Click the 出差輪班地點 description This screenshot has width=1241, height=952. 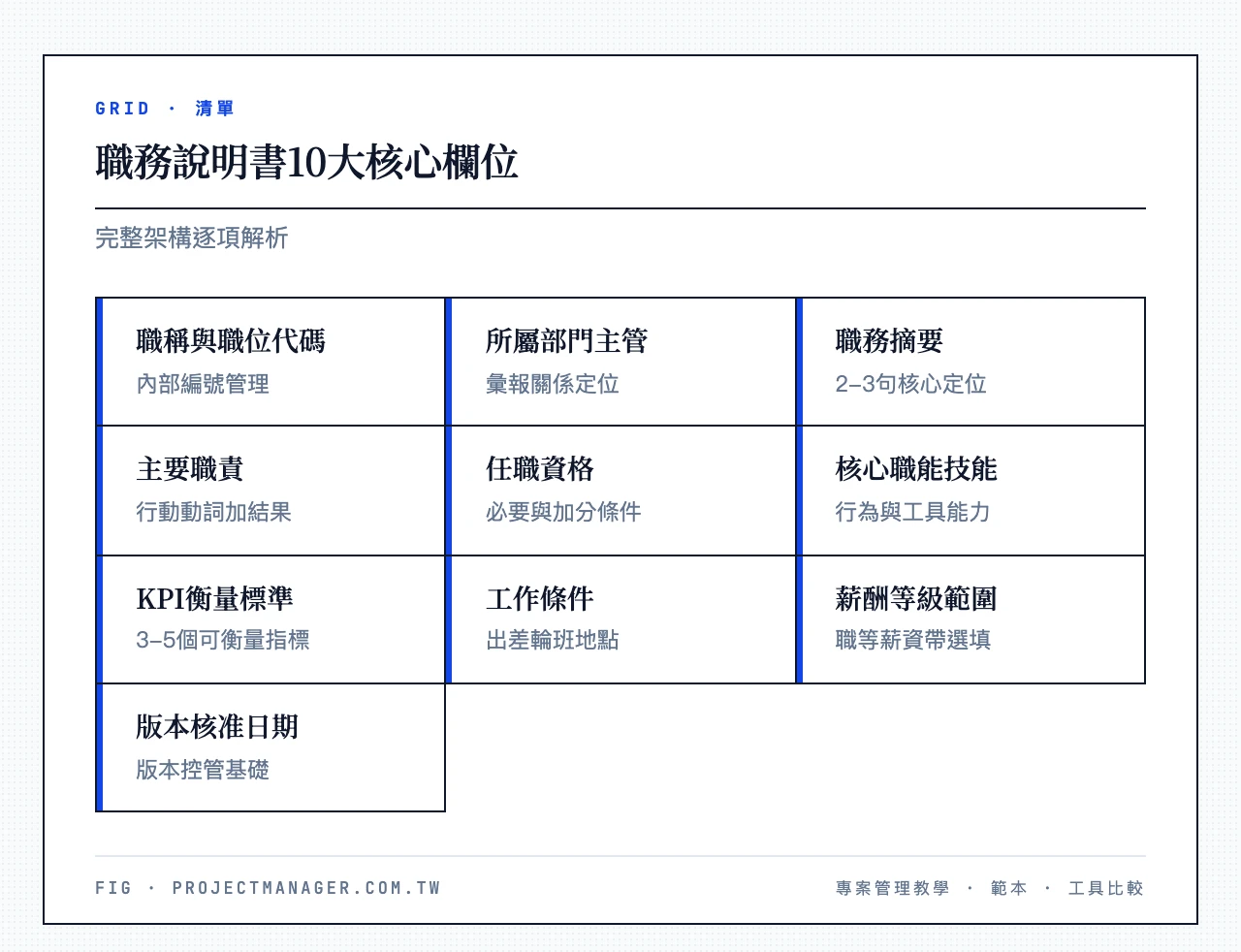click(x=553, y=640)
